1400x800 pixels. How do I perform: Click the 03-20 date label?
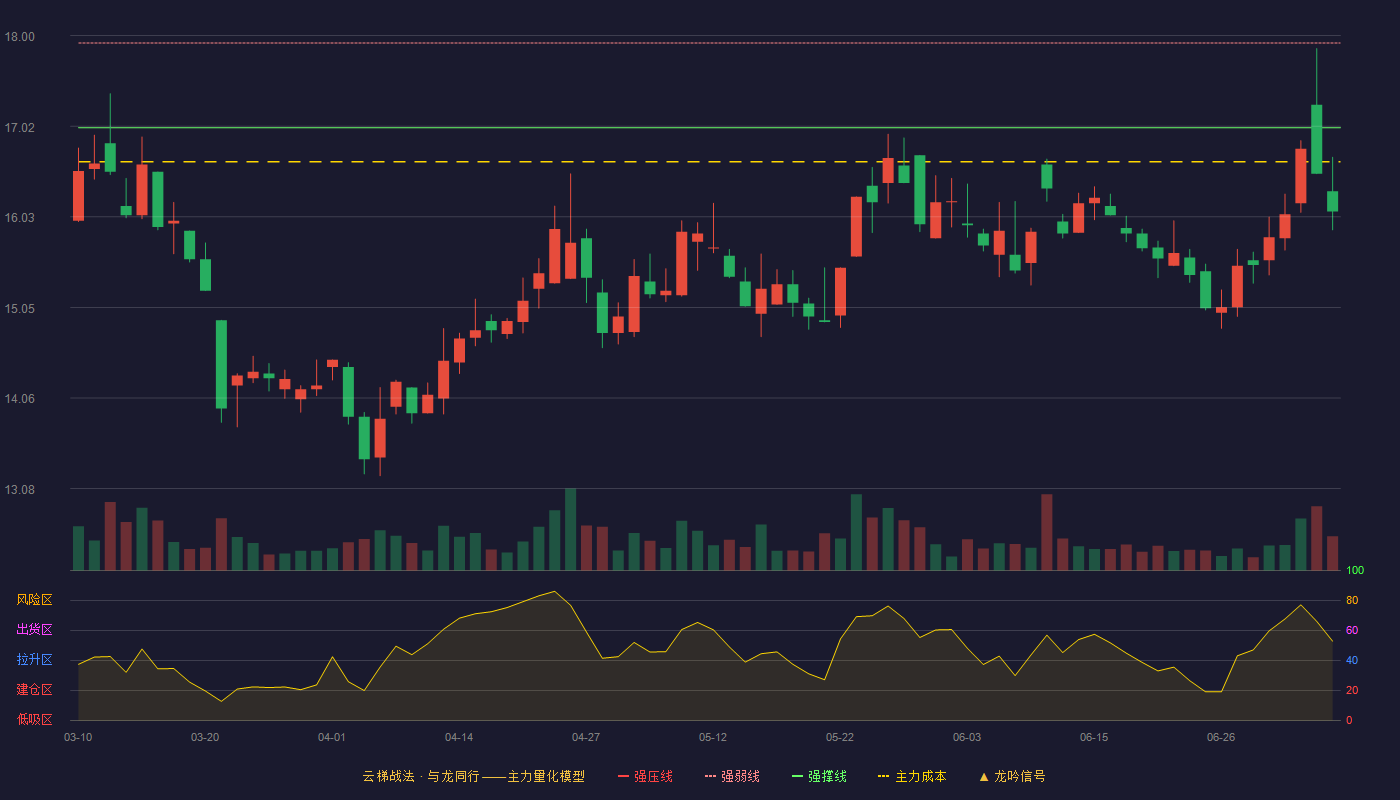coord(205,737)
